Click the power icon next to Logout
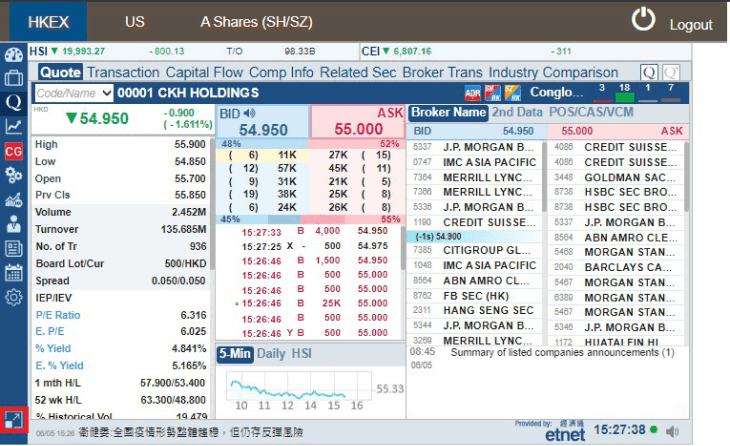 point(643,20)
